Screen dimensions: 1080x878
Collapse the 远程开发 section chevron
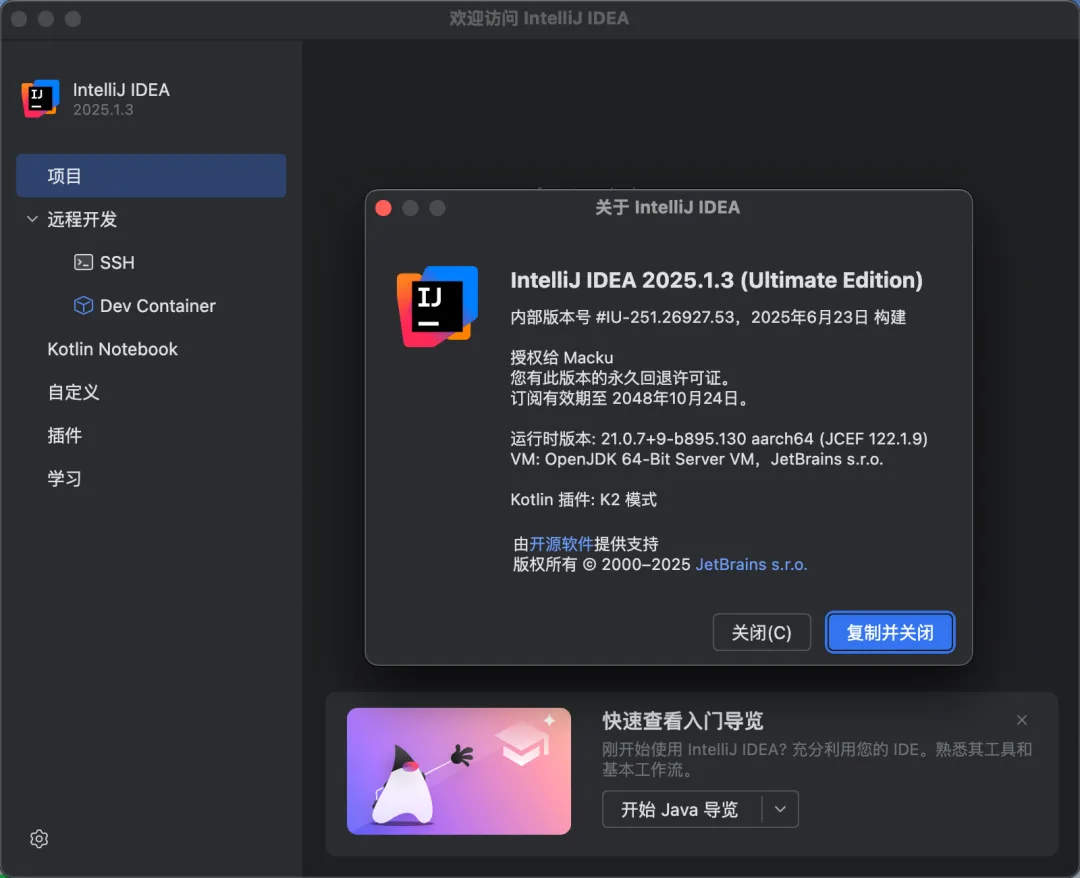click(x=32, y=219)
